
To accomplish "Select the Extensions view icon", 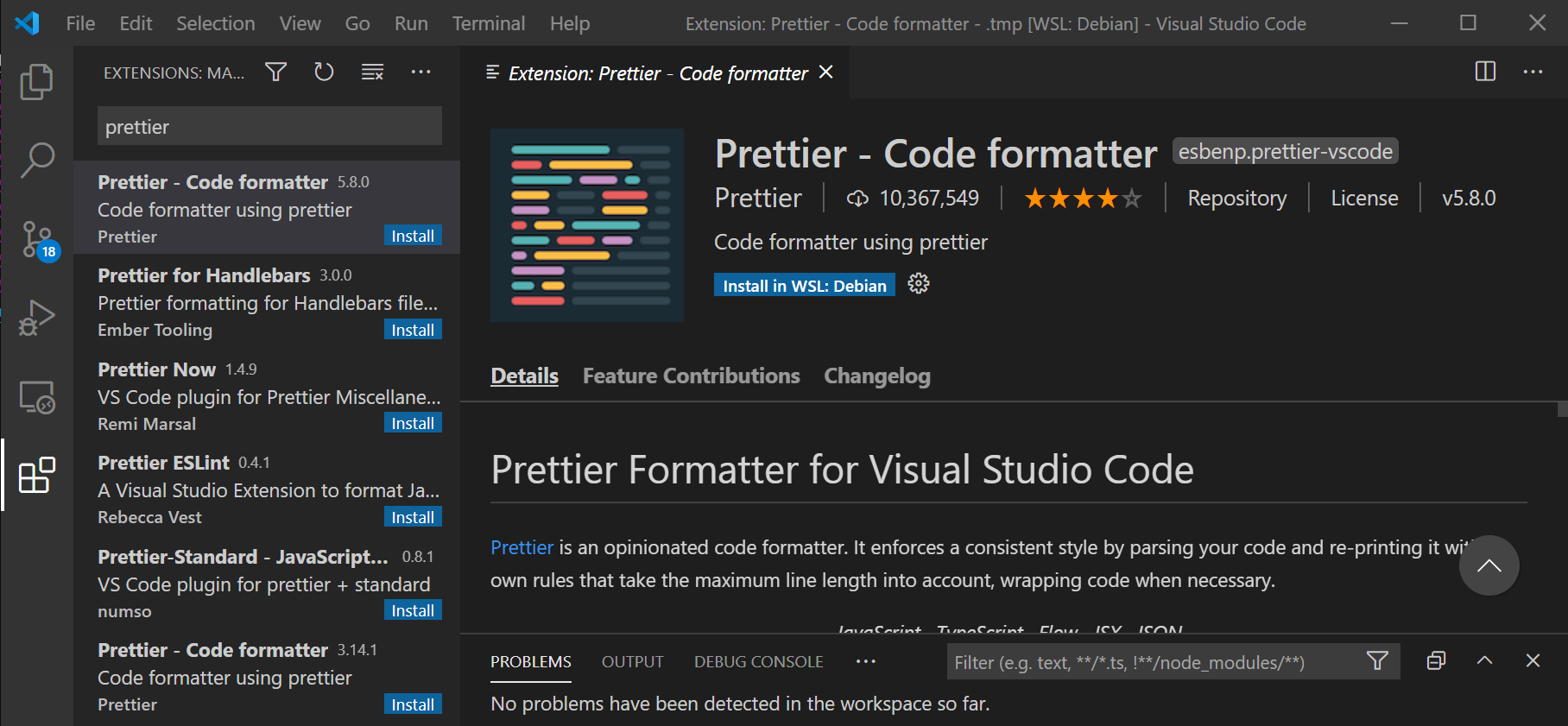I will 36,475.
